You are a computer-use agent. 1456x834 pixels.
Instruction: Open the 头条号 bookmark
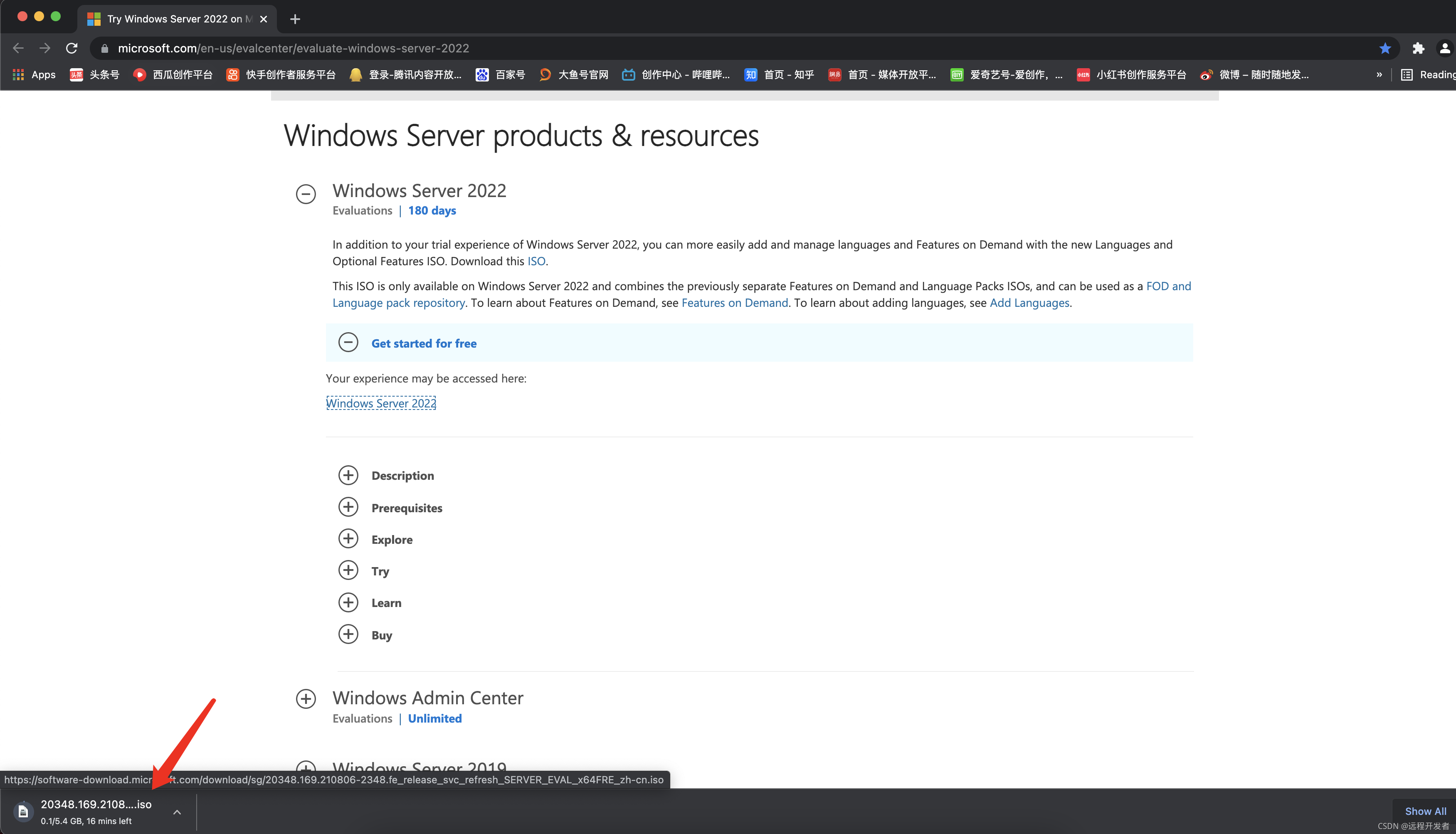click(x=94, y=74)
